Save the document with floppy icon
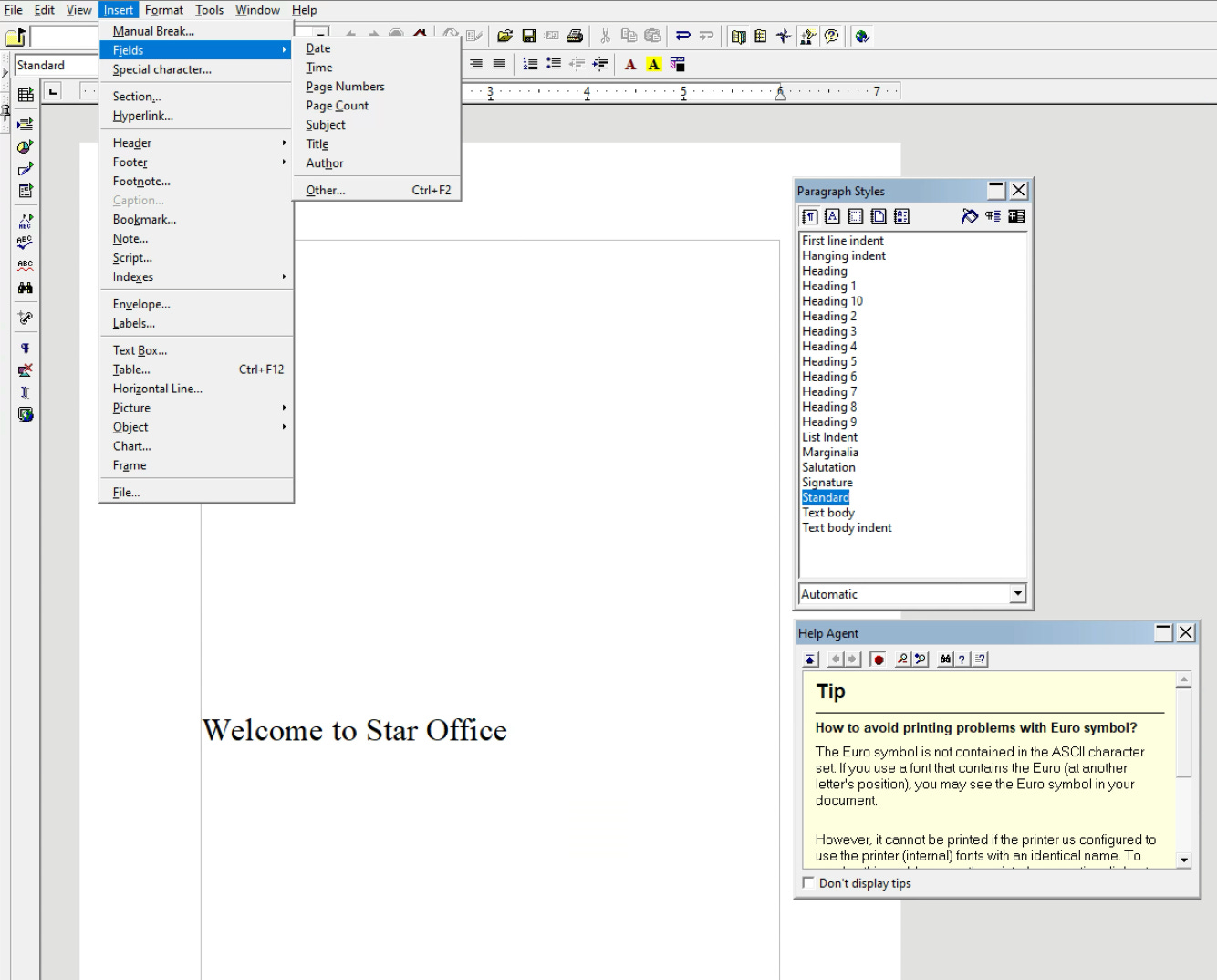 tap(528, 36)
